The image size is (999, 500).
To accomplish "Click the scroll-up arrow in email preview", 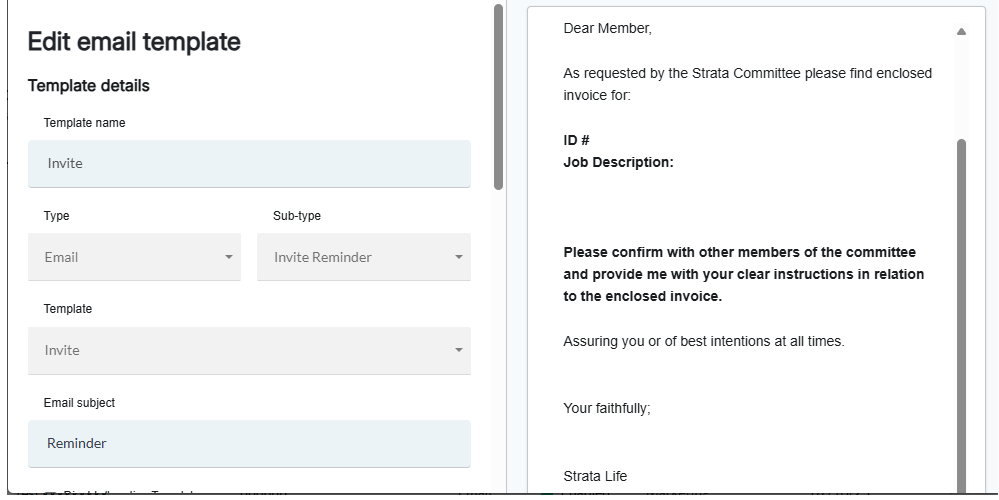I will [961, 32].
